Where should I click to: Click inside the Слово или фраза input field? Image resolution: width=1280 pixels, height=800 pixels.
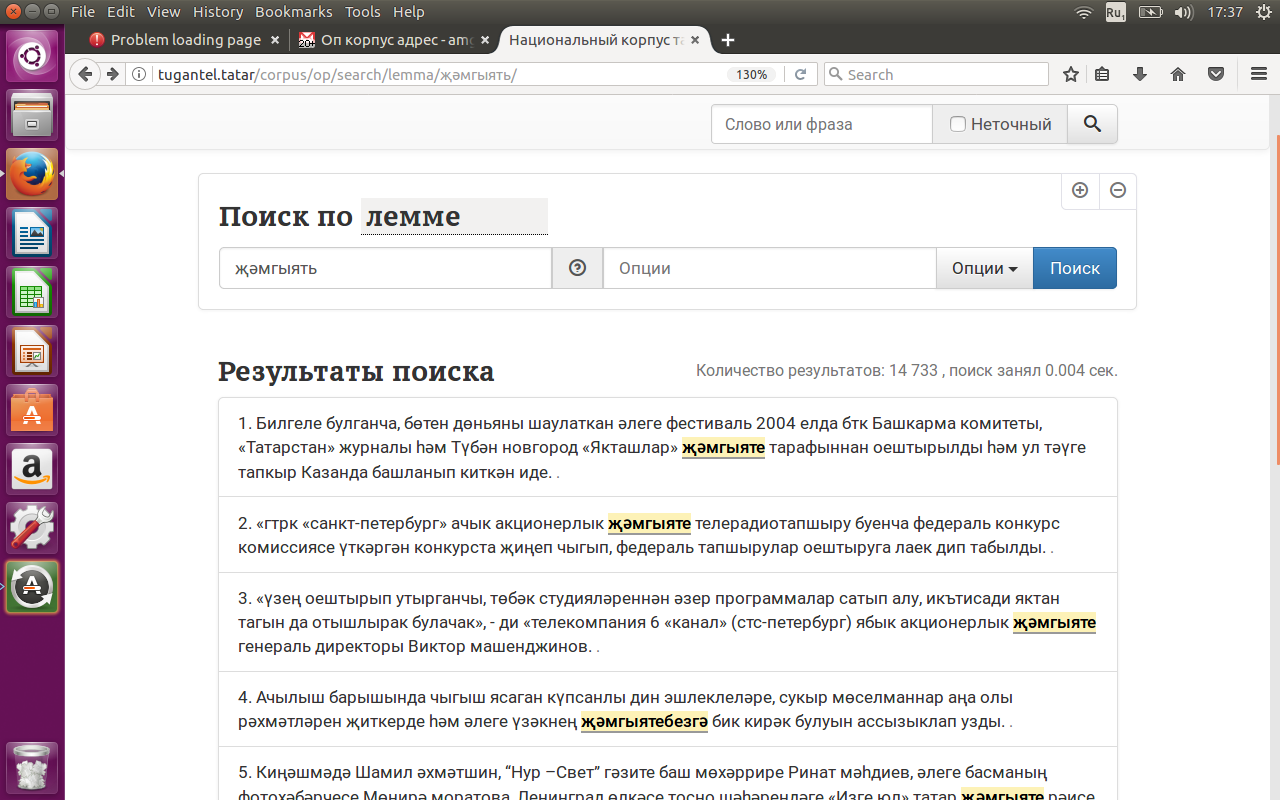point(820,123)
